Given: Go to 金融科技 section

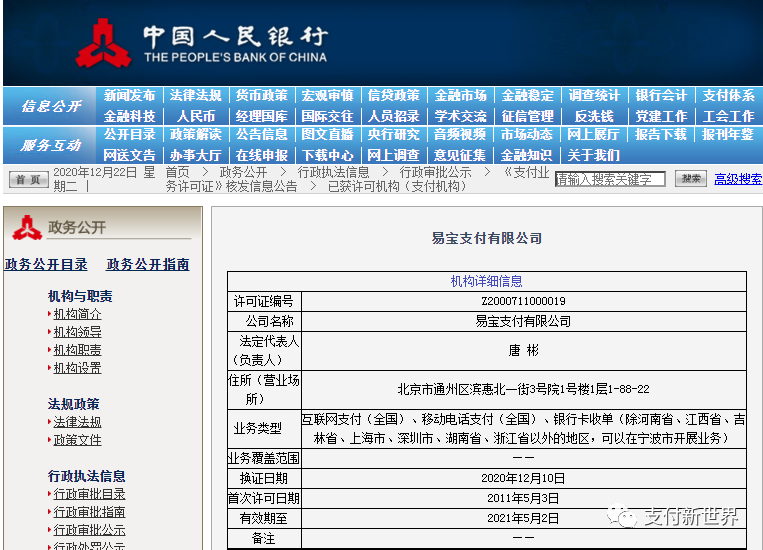Looking at the screenshot, I should tap(129, 116).
